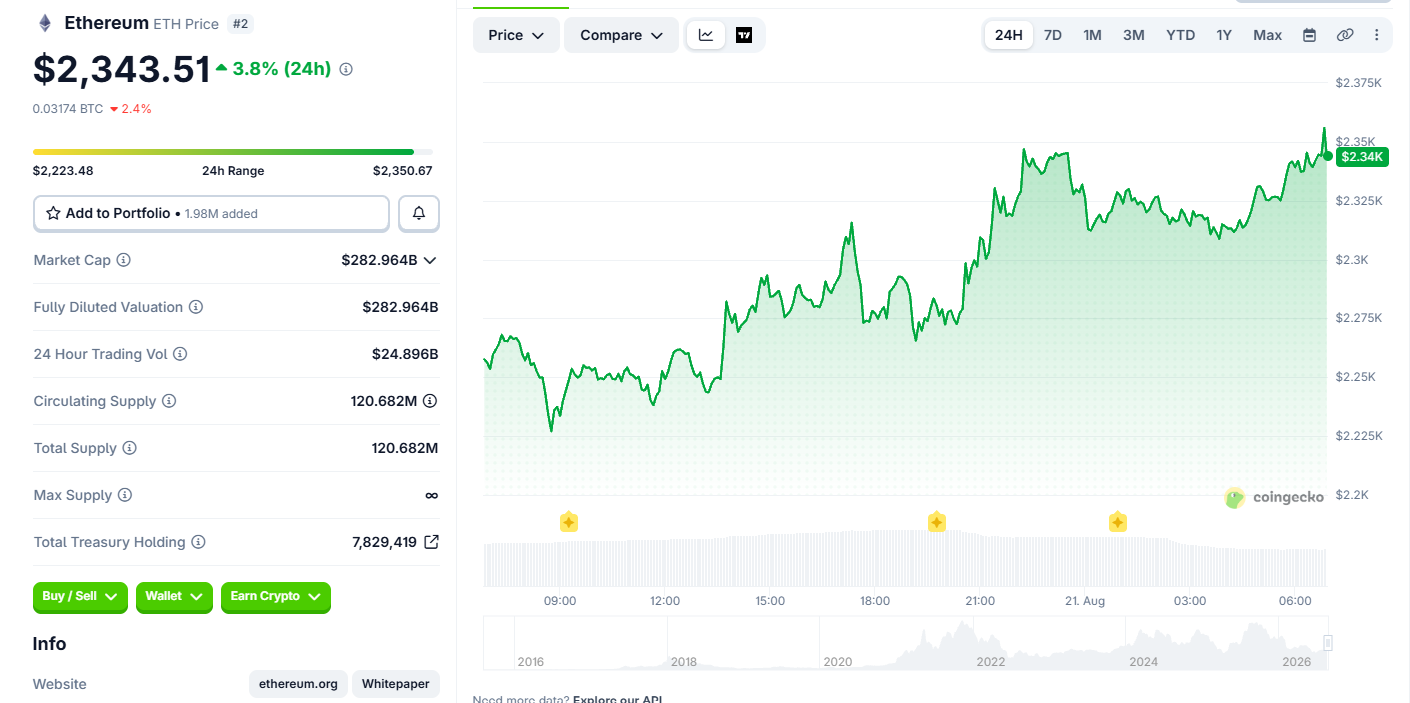The image size is (1410, 703).
Task: Select the 24H time range
Action: point(1009,35)
